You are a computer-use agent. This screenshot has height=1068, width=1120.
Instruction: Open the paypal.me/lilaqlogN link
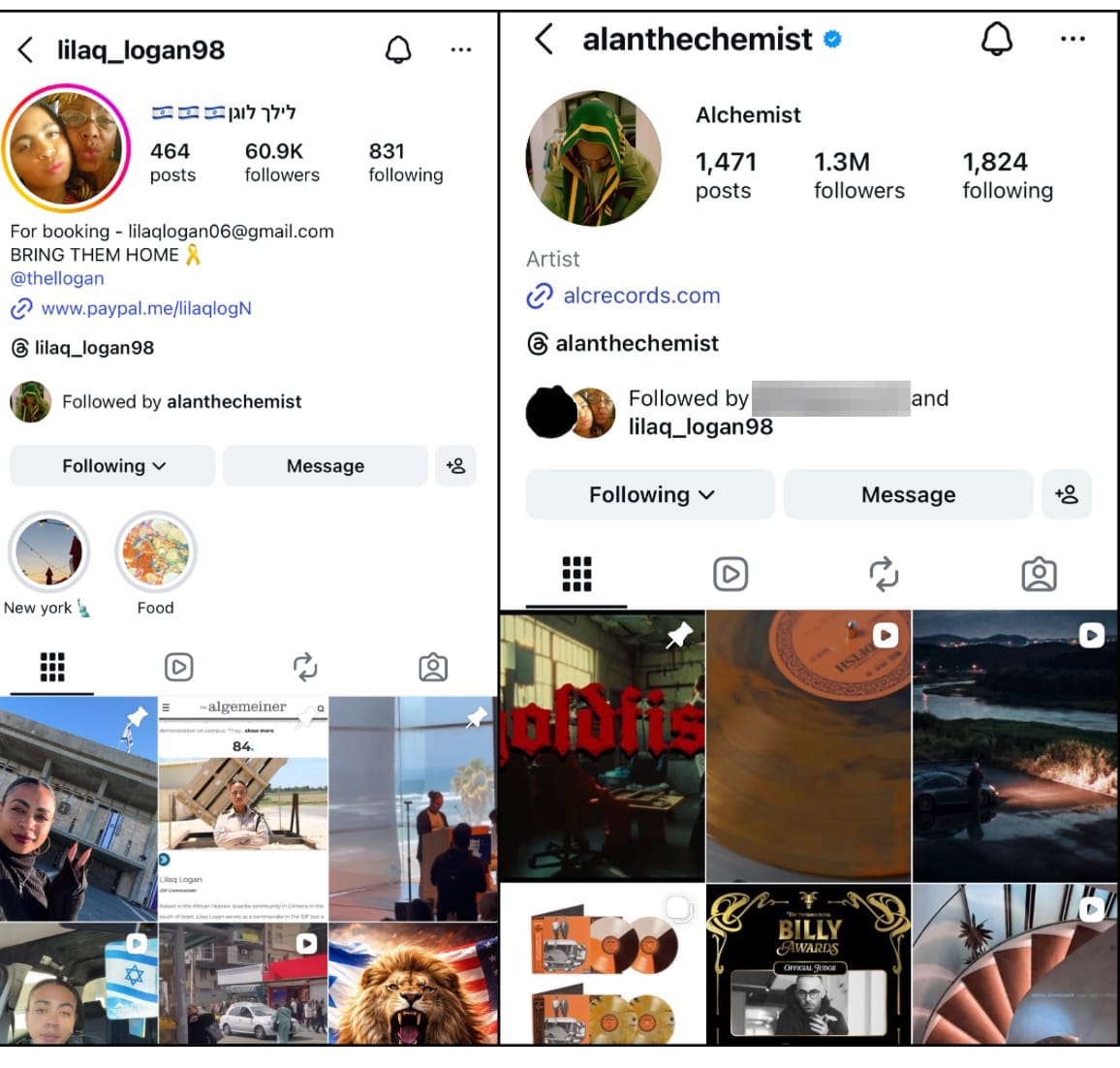[x=145, y=308]
